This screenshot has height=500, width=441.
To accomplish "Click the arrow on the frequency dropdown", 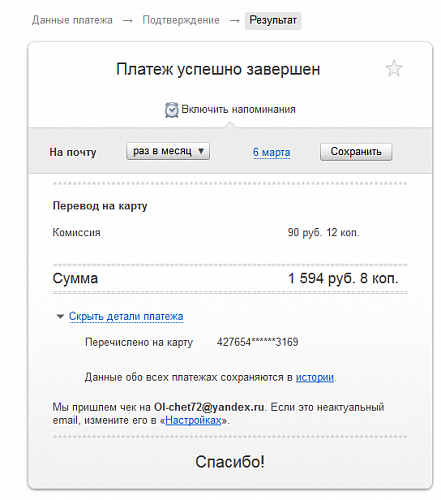I will point(201,151).
